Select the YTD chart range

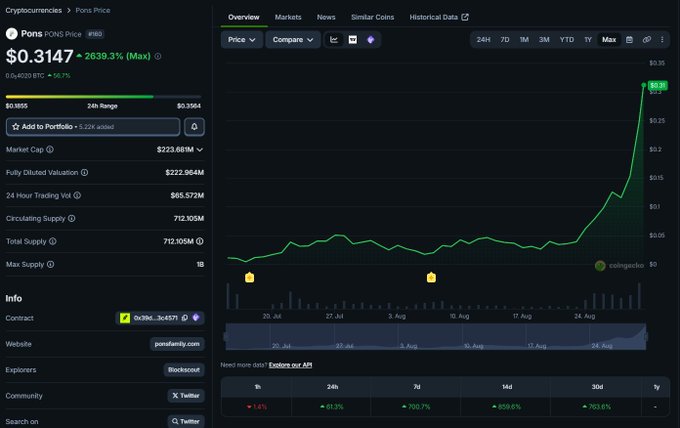[x=566, y=40]
